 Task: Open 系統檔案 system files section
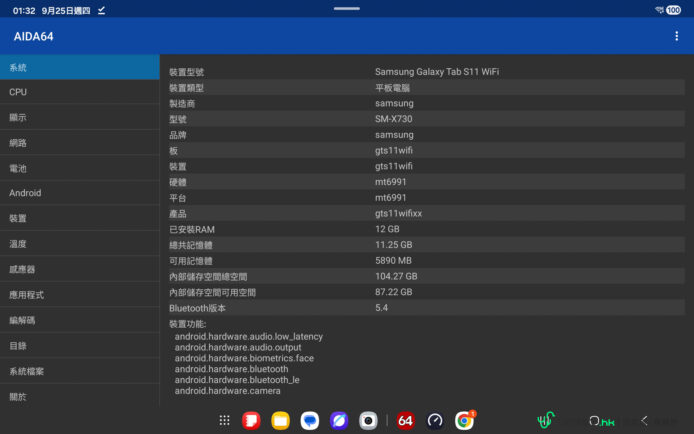(x=80, y=371)
